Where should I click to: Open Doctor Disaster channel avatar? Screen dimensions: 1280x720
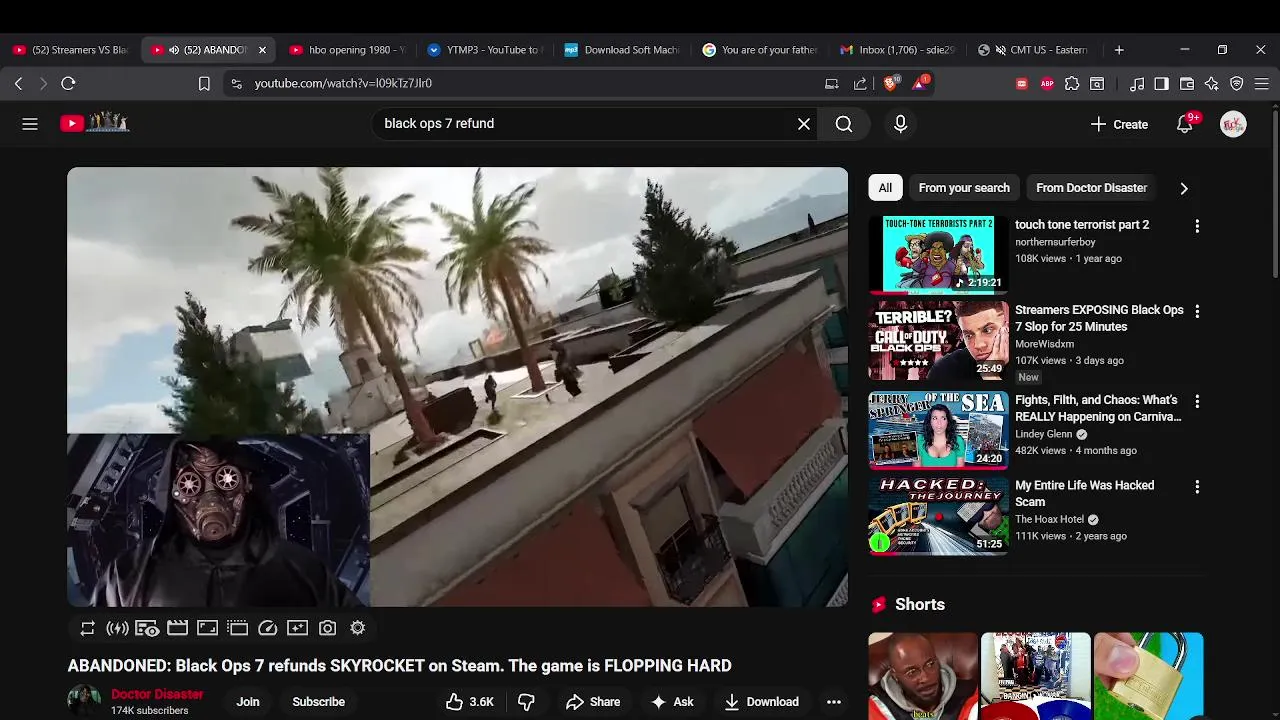coord(84,701)
